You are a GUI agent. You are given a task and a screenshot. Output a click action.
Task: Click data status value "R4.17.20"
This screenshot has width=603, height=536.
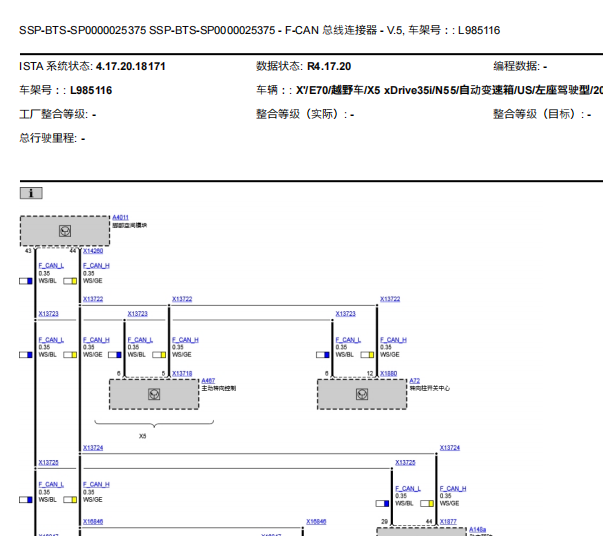click(x=329, y=67)
